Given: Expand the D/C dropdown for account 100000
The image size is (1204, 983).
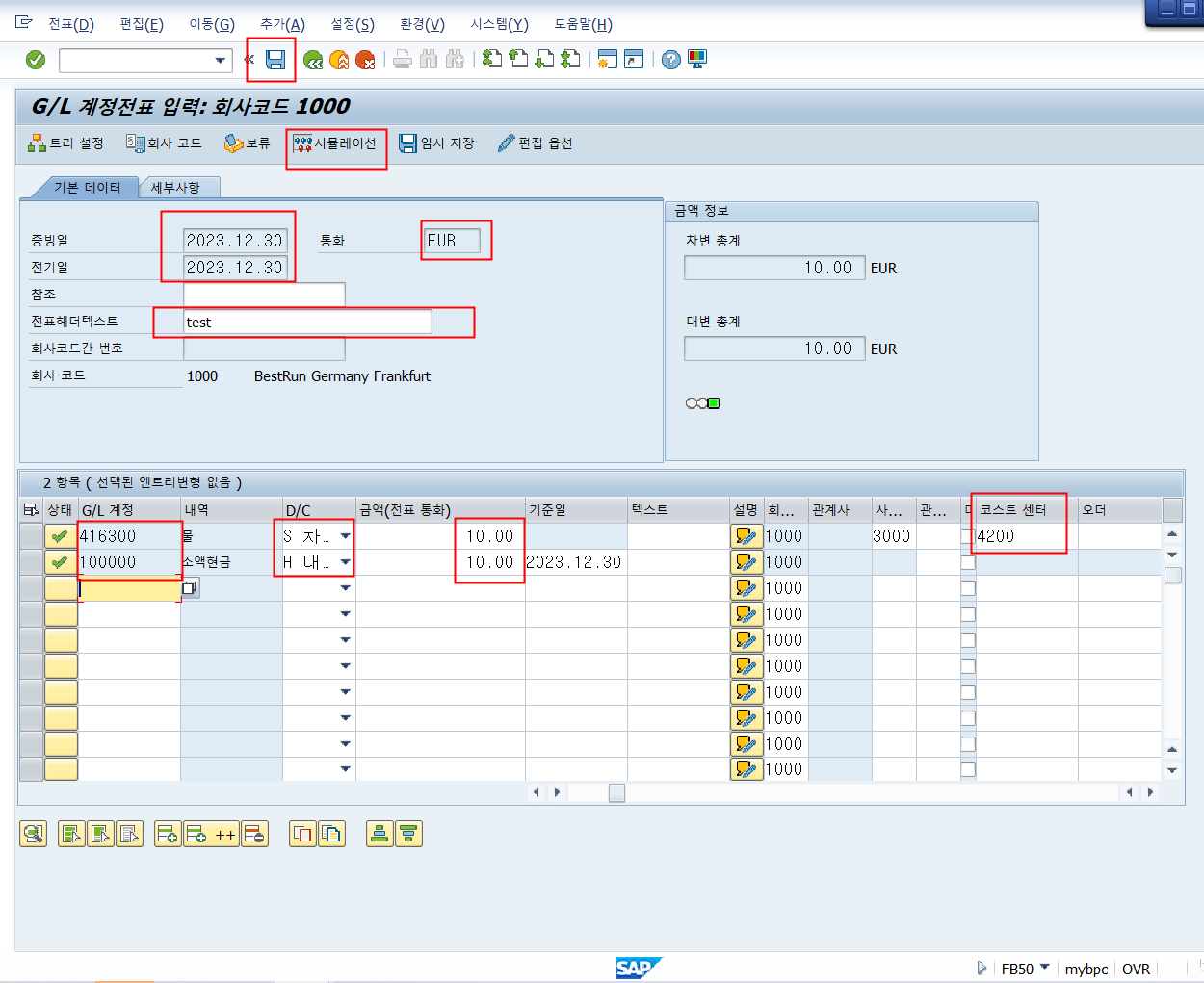Looking at the screenshot, I should coord(345,562).
